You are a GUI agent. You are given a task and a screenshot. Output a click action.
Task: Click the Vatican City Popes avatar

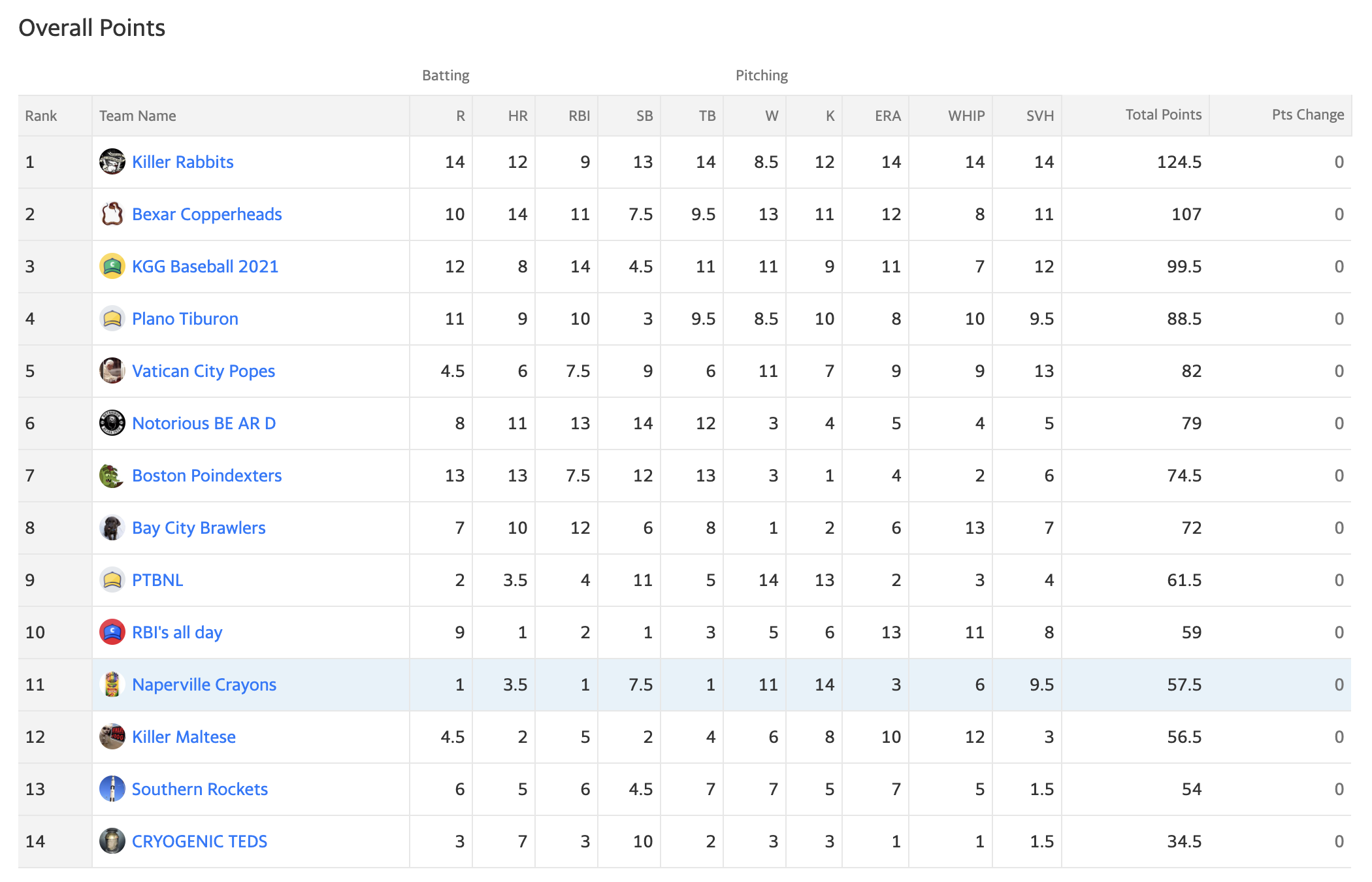pos(112,370)
